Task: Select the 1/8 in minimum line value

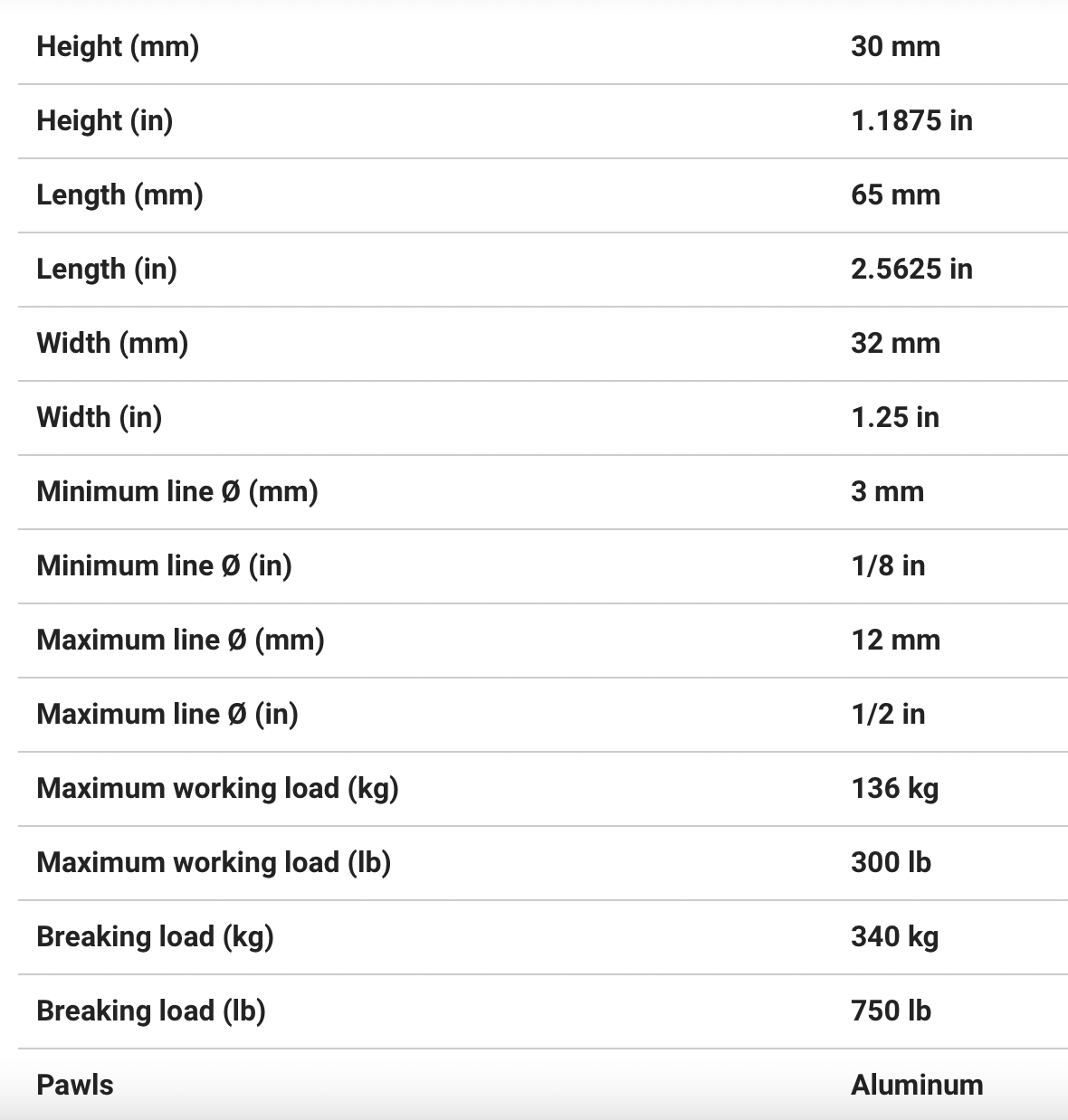Action: tap(888, 565)
